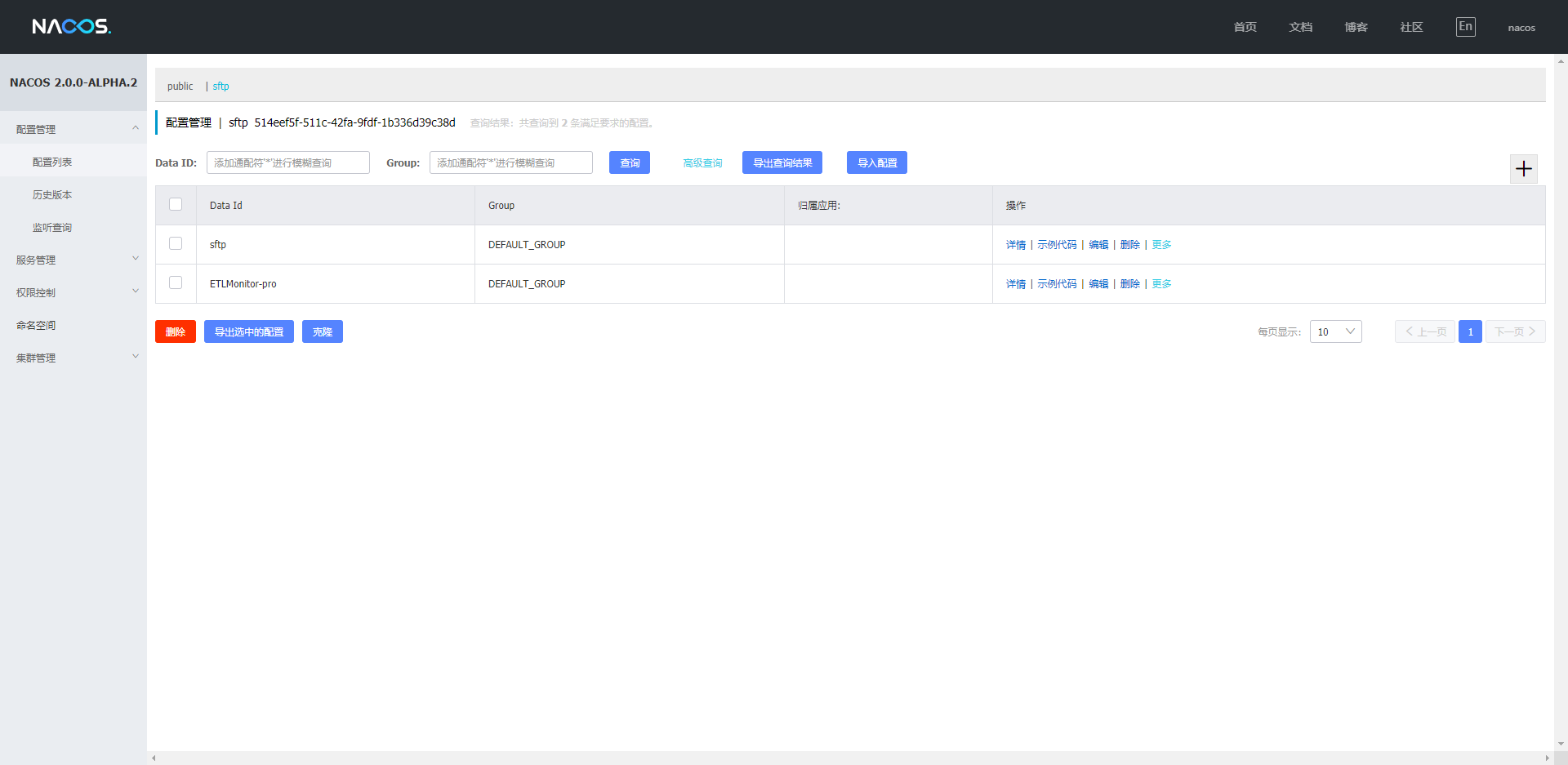This screenshot has height=765, width=1568.
Task: Click the blue 查询 search button
Action: click(629, 162)
